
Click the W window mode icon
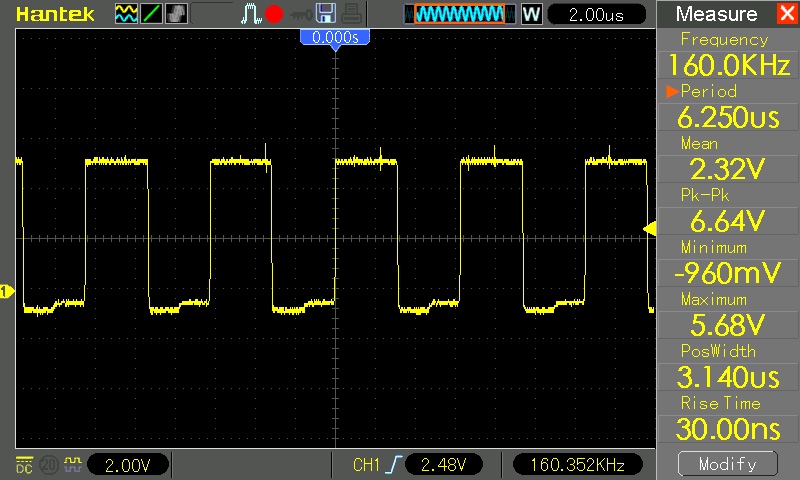click(x=531, y=14)
